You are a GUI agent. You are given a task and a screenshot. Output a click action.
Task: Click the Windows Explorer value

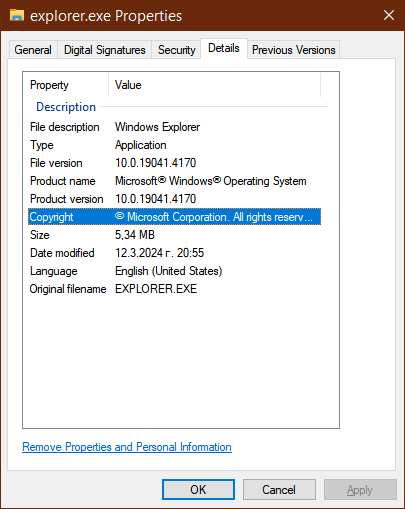tap(157, 127)
